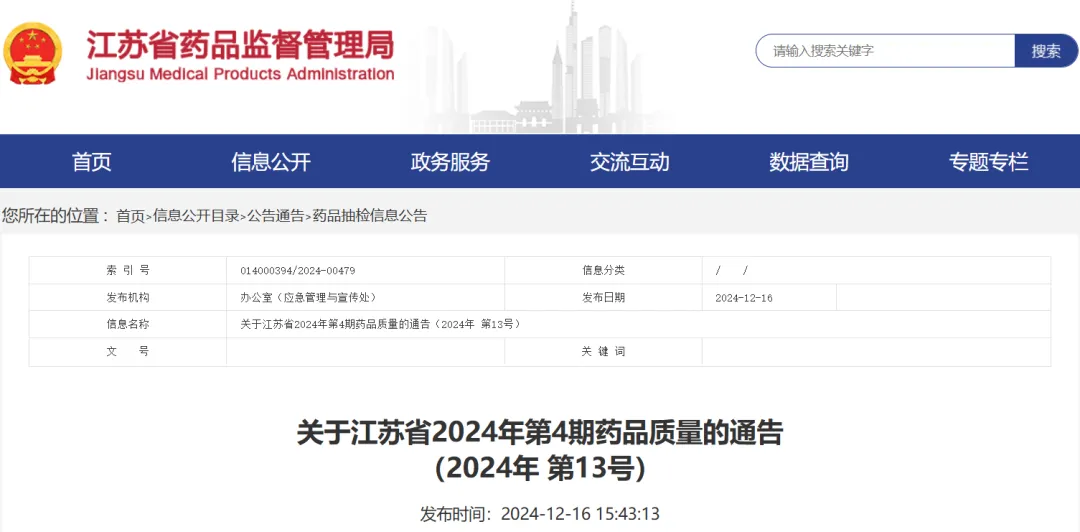Click the 索引号 label cell
This screenshot has width=1080, height=532.
[127, 271]
